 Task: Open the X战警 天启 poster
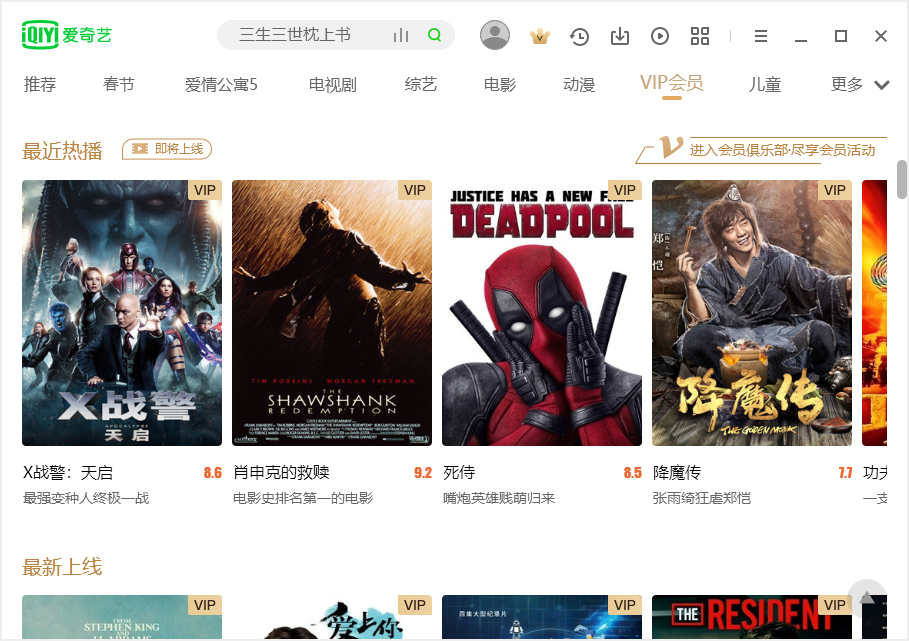click(122, 313)
